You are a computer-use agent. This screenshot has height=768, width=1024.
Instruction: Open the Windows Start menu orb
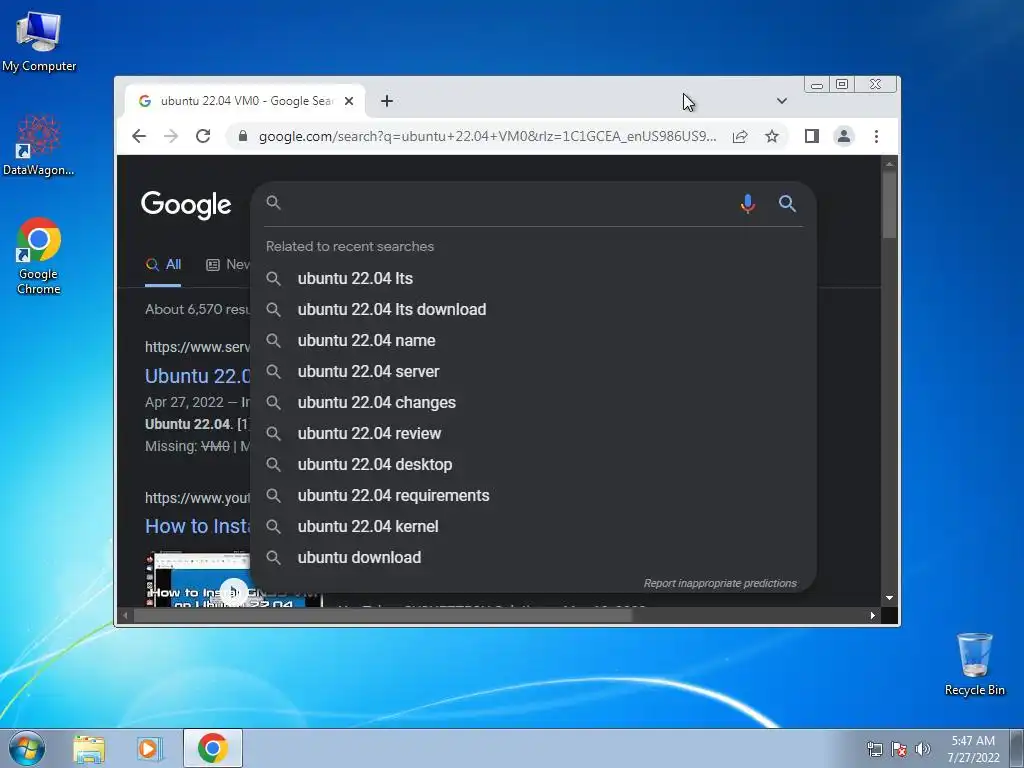(27, 748)
